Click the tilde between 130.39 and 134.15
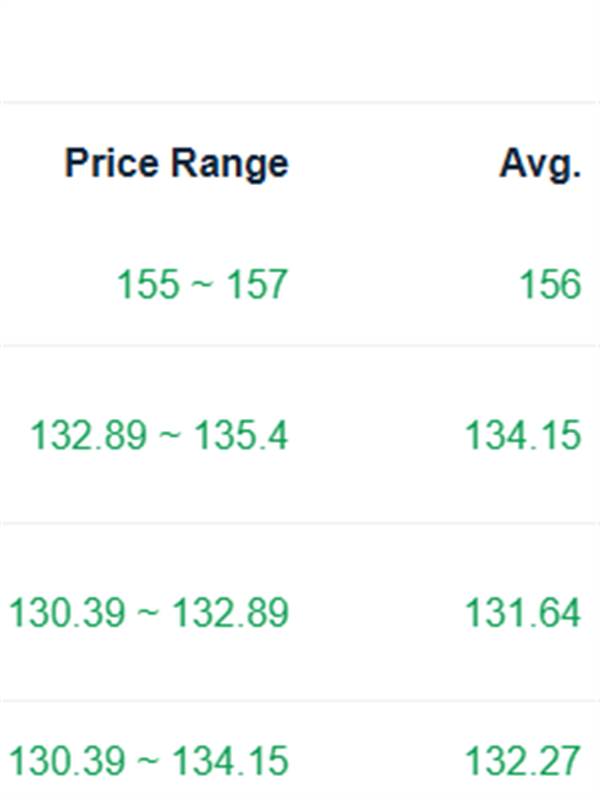The image size is (600, 800). click(x=146, y=763)
